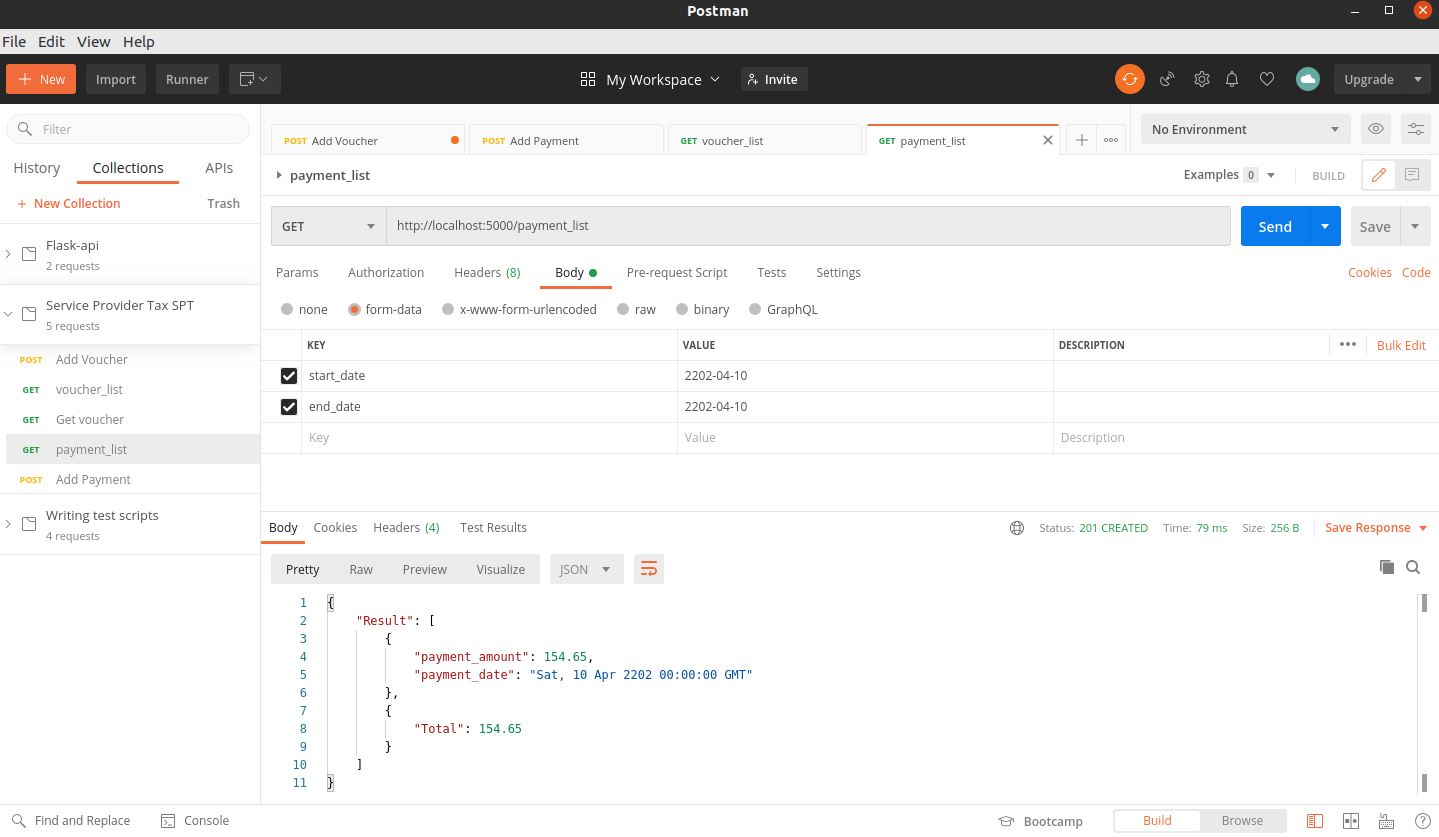
Task: Open the View menu
Action: coord(94,41)
